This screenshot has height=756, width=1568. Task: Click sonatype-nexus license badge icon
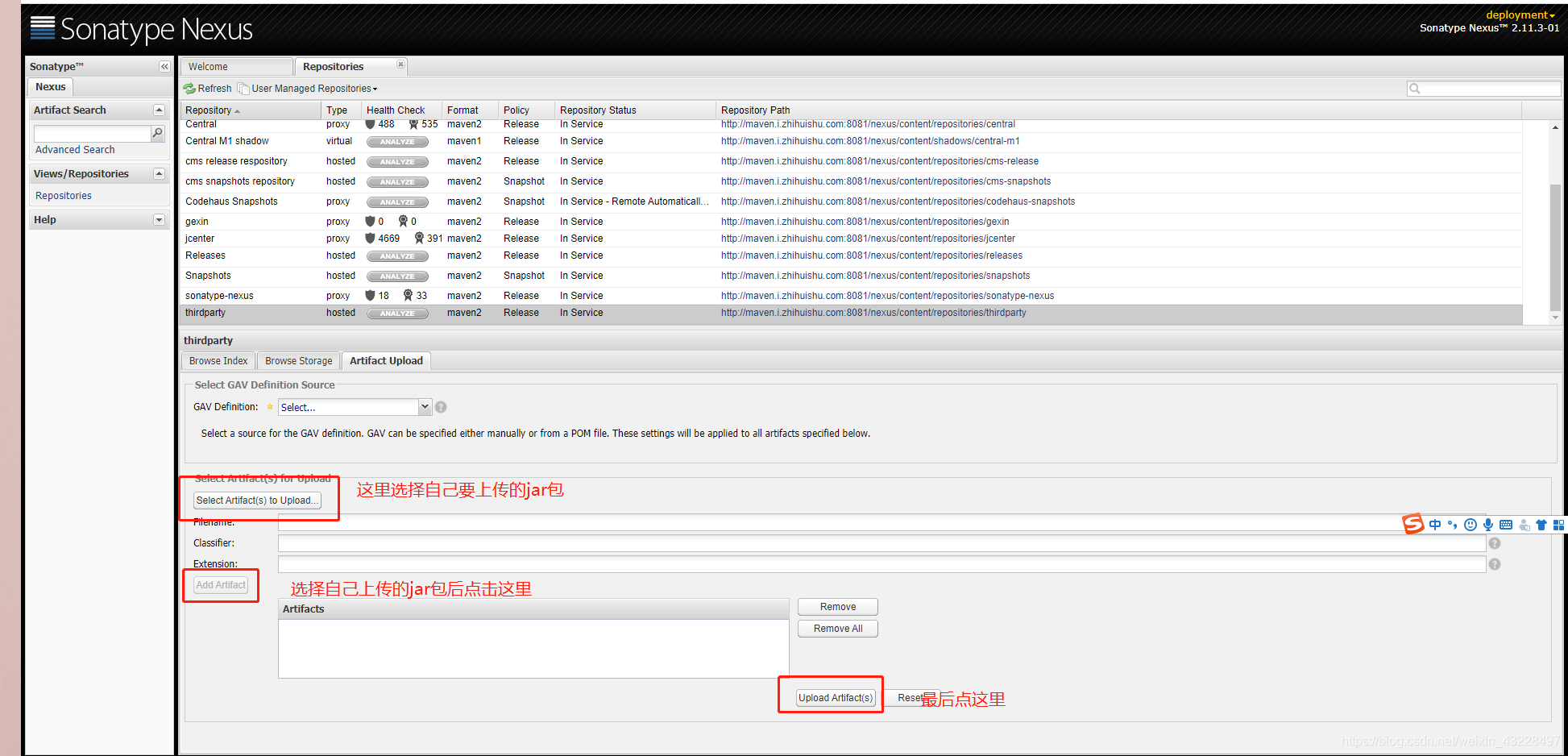[x=408, y=296]
